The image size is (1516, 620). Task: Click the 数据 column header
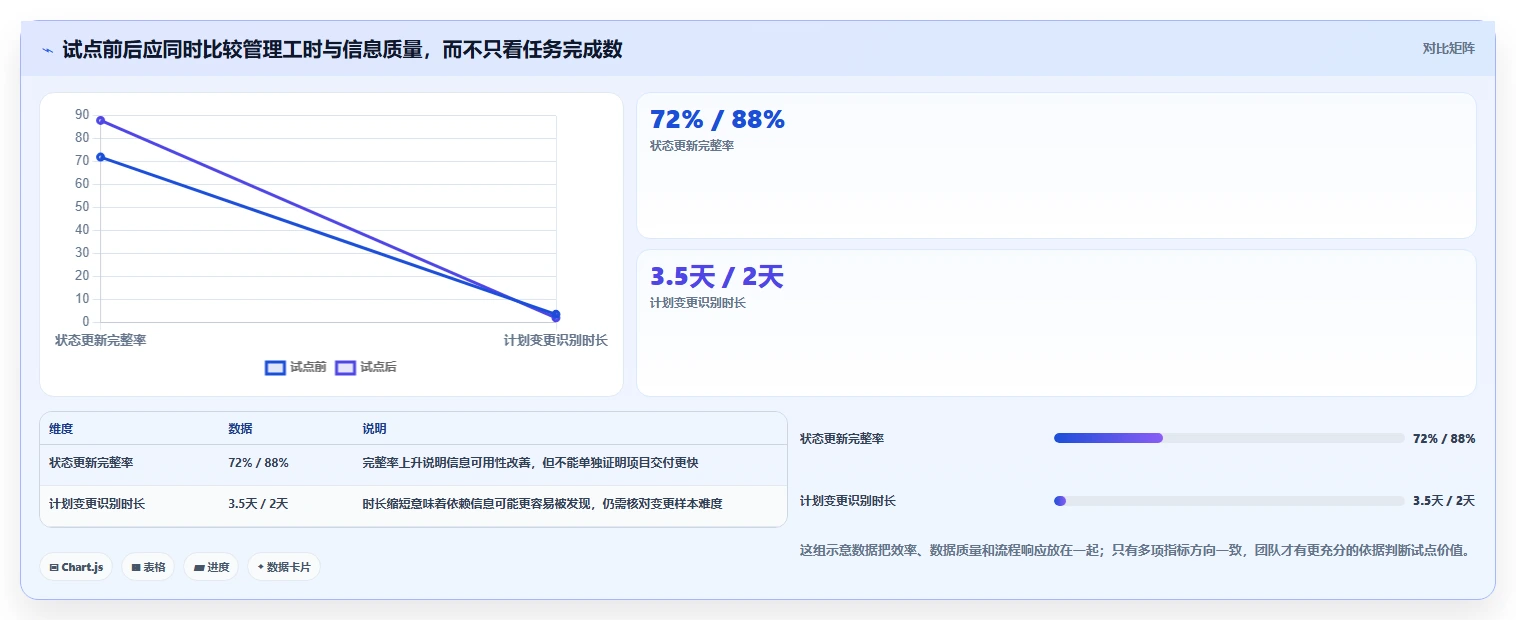click(x=240, y=429)
